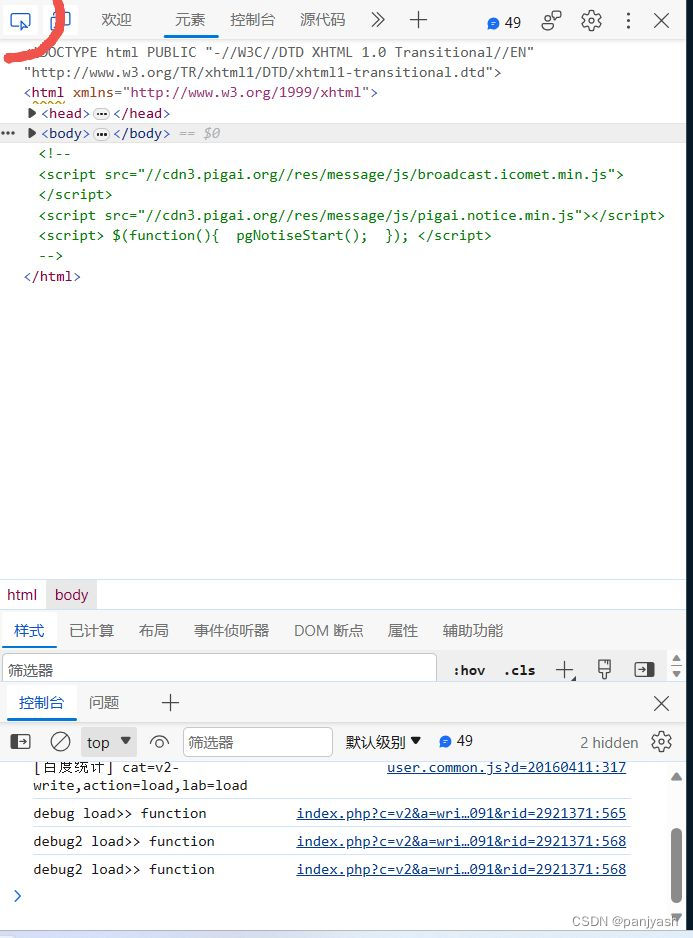Select the html opening tag line
The width and height of the screenshot is (693, 938).
201,93
